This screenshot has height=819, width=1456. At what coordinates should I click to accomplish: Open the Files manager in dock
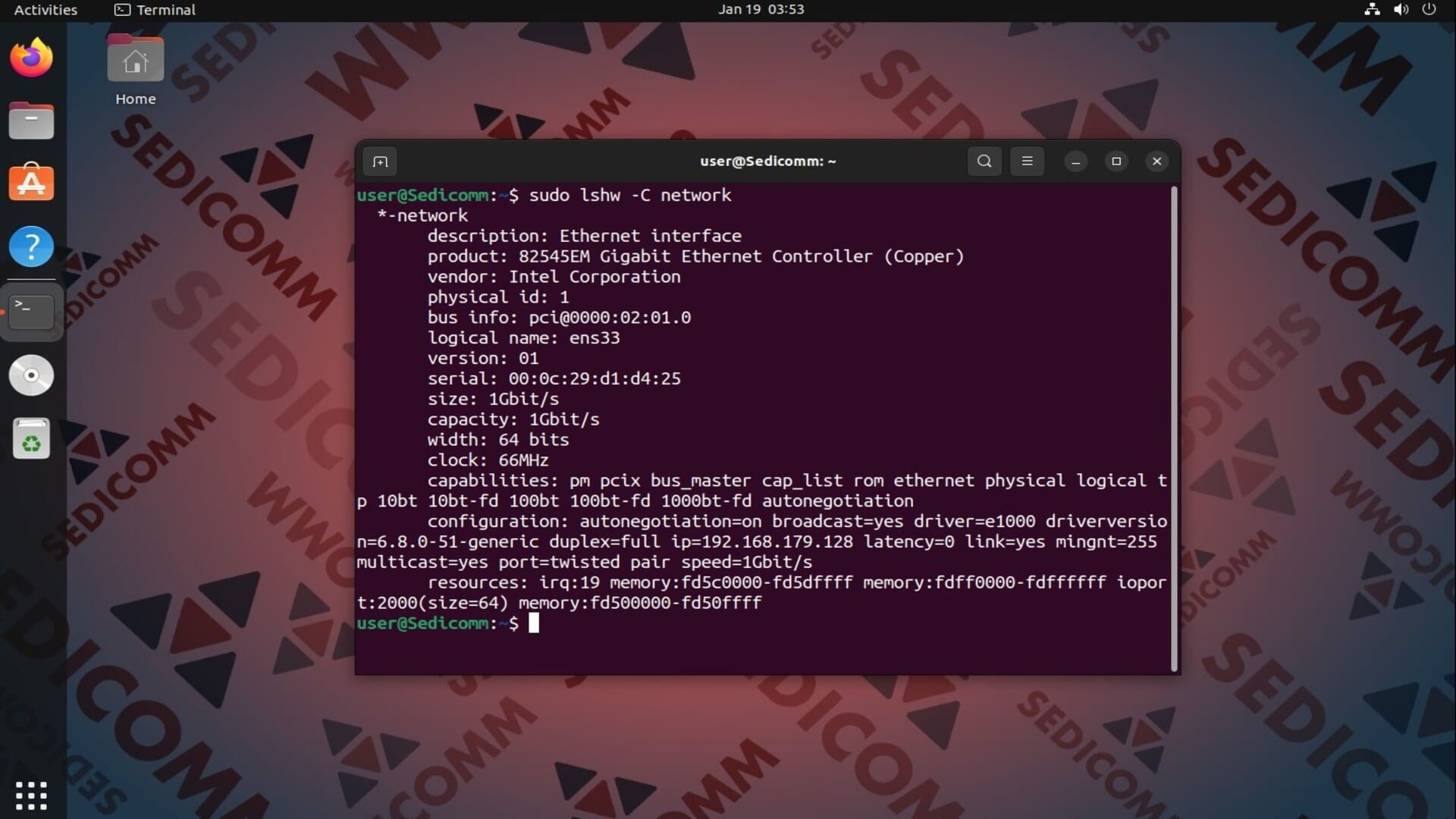31,121
